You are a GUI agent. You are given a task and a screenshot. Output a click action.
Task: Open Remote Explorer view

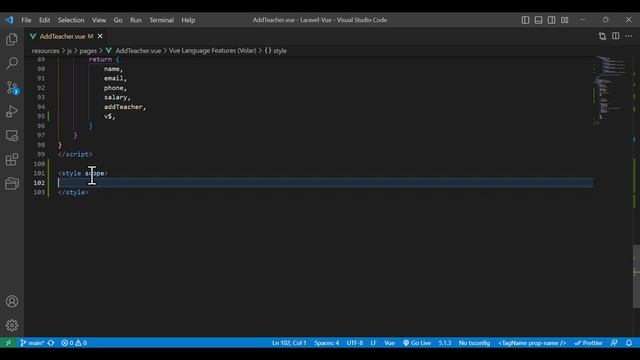click(12, 136)
